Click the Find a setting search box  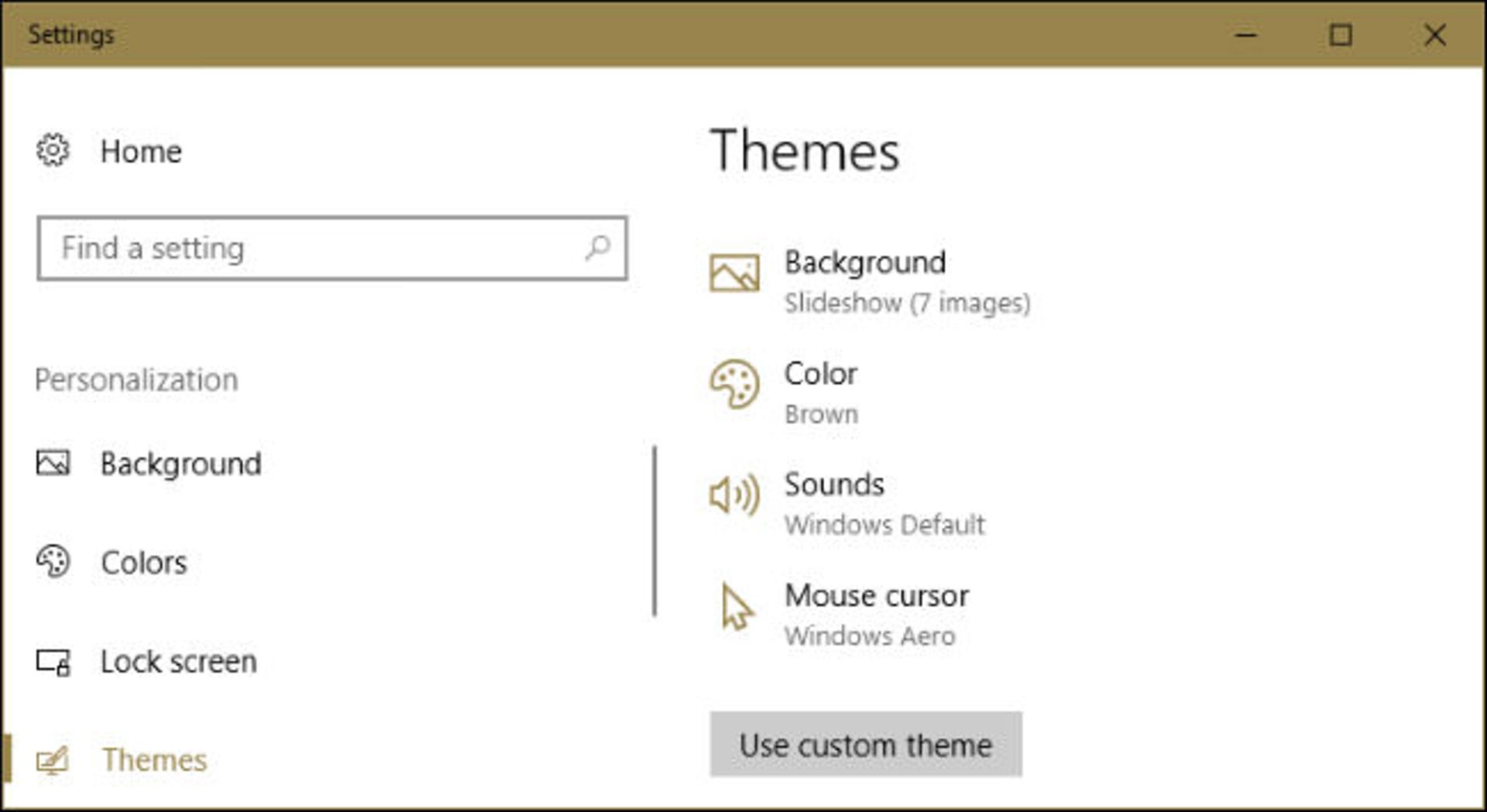pyautogui.click(x=310, y=248)
